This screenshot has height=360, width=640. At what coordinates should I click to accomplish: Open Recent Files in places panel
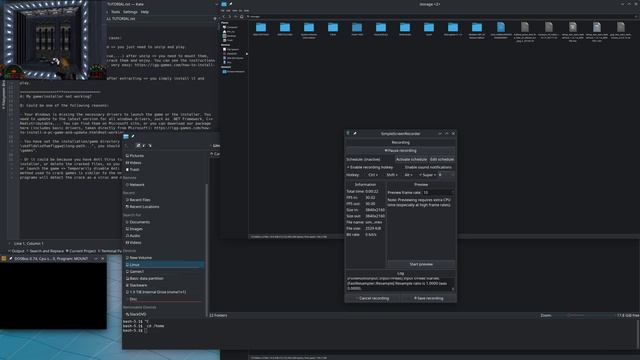coord(138,200)
